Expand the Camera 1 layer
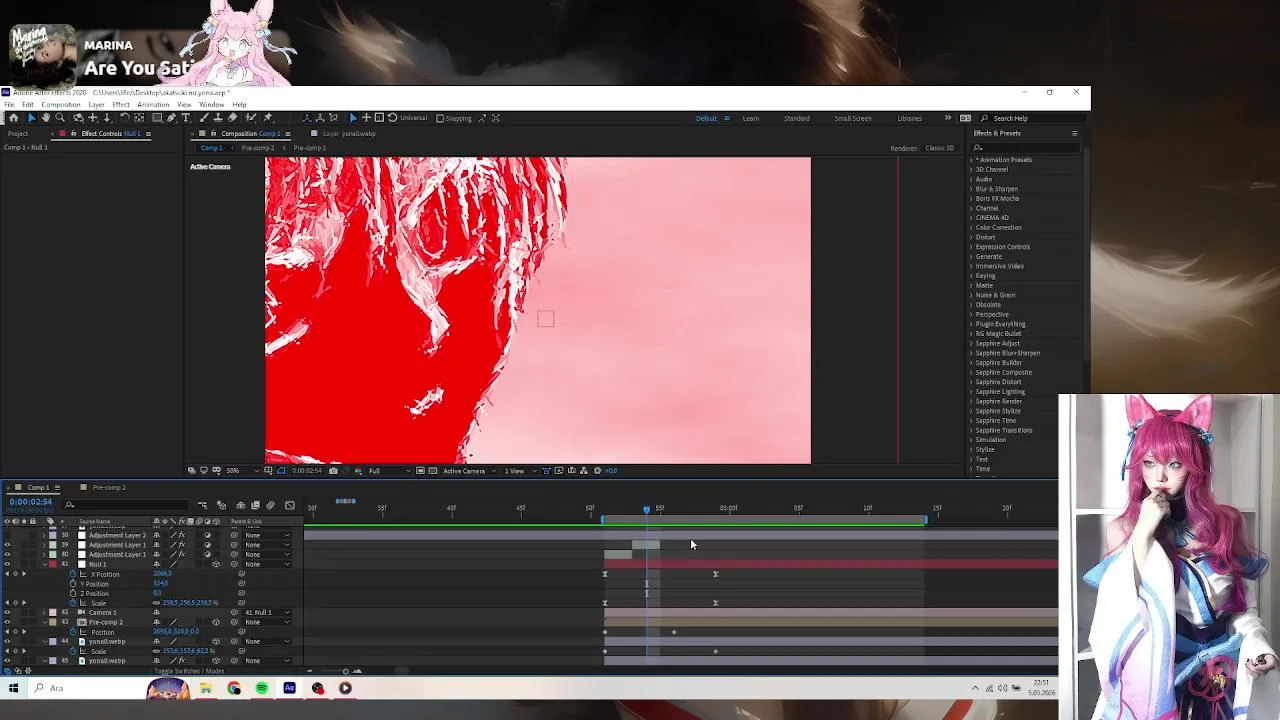This screenshot has width=1280, height=720. click(43, 613)
